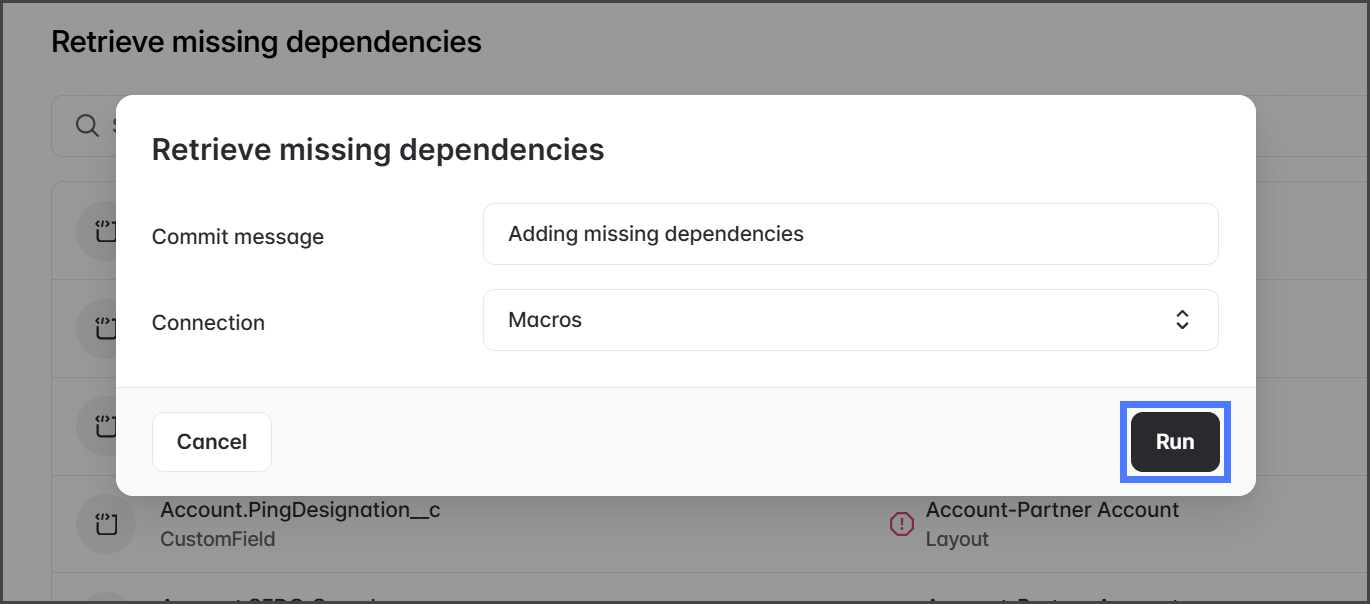Click the dimmed page heading behind dialog
Screen dimensions: 1370x604
(x=266, y=42)
